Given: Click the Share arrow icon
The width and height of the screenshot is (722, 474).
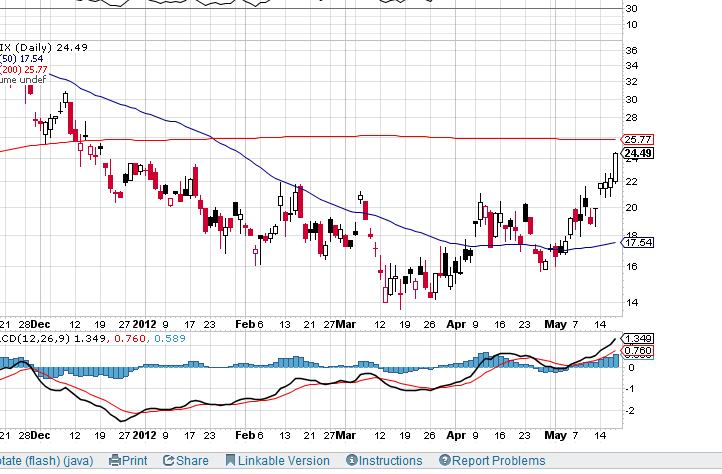Looking at the screenshot, I should 169,460.
